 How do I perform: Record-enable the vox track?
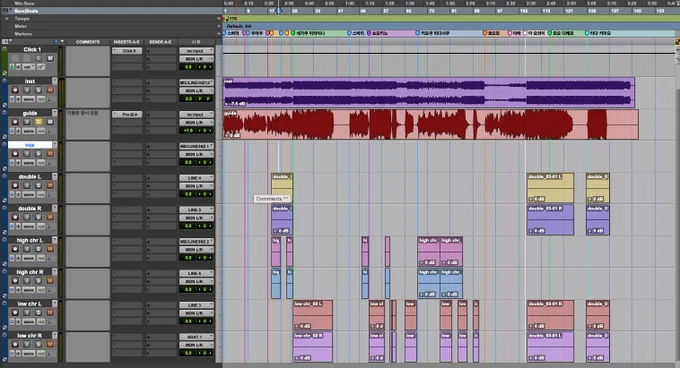15,153
